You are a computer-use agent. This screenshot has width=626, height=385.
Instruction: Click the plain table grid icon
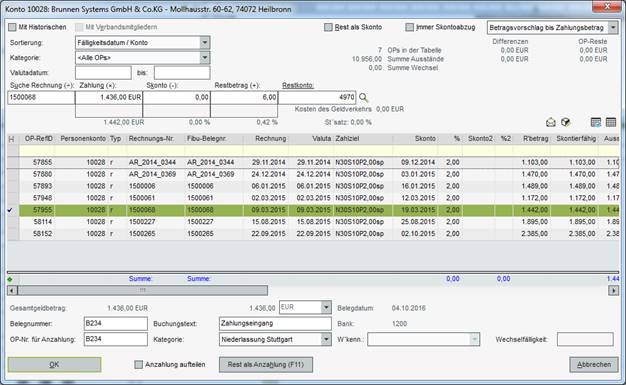point(611,122)
